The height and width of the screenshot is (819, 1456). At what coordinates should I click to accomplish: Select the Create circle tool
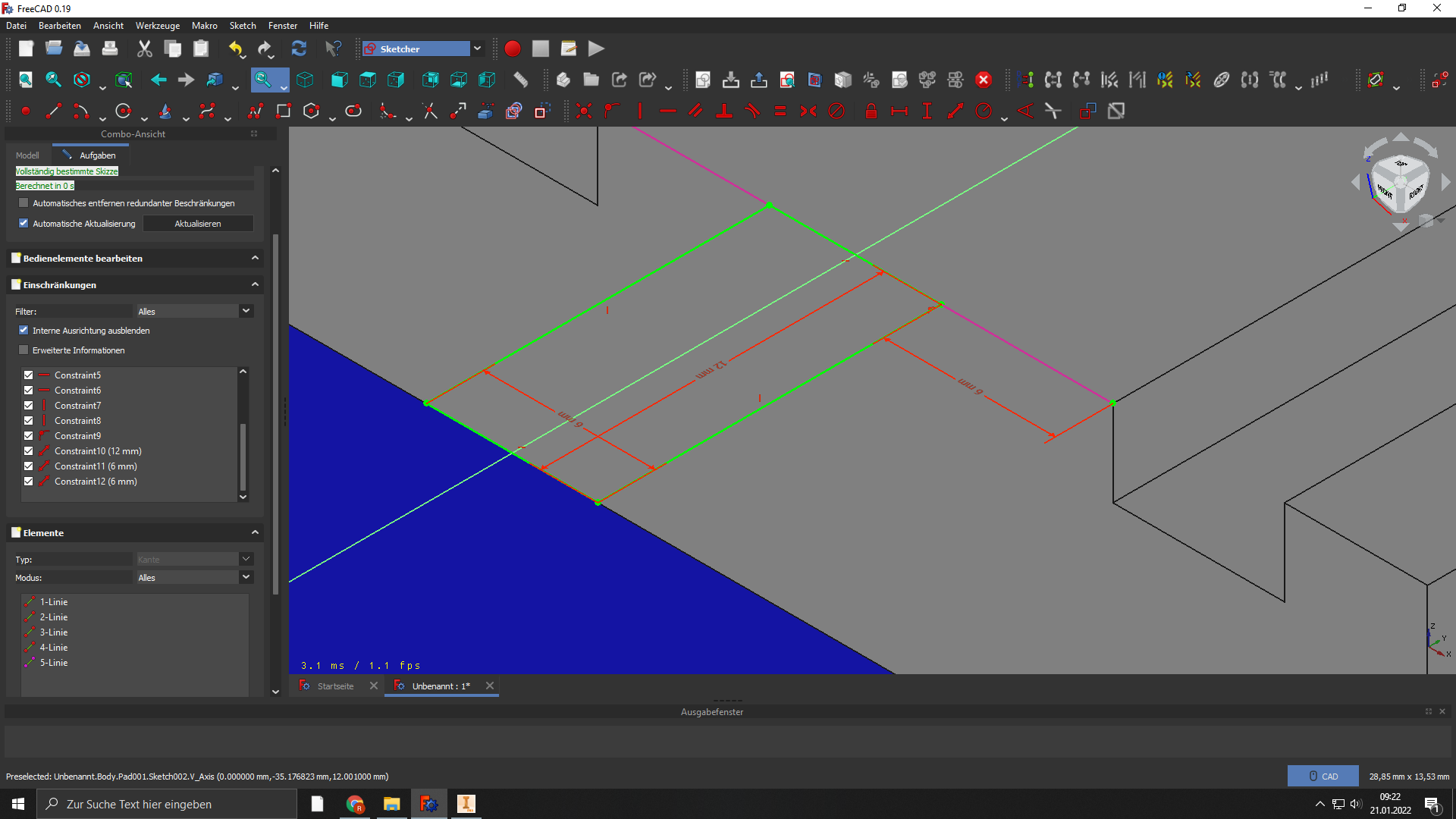coord(123,111)
